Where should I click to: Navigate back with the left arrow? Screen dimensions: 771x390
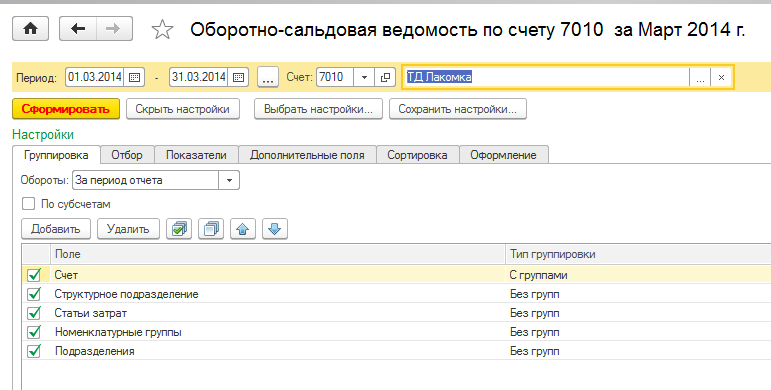pos(78,29)
